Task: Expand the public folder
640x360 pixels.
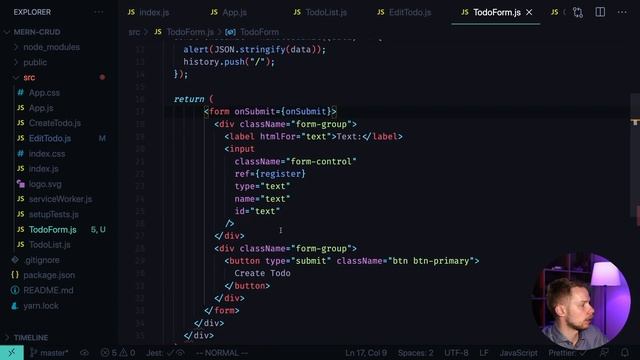Action: [35, 62]
